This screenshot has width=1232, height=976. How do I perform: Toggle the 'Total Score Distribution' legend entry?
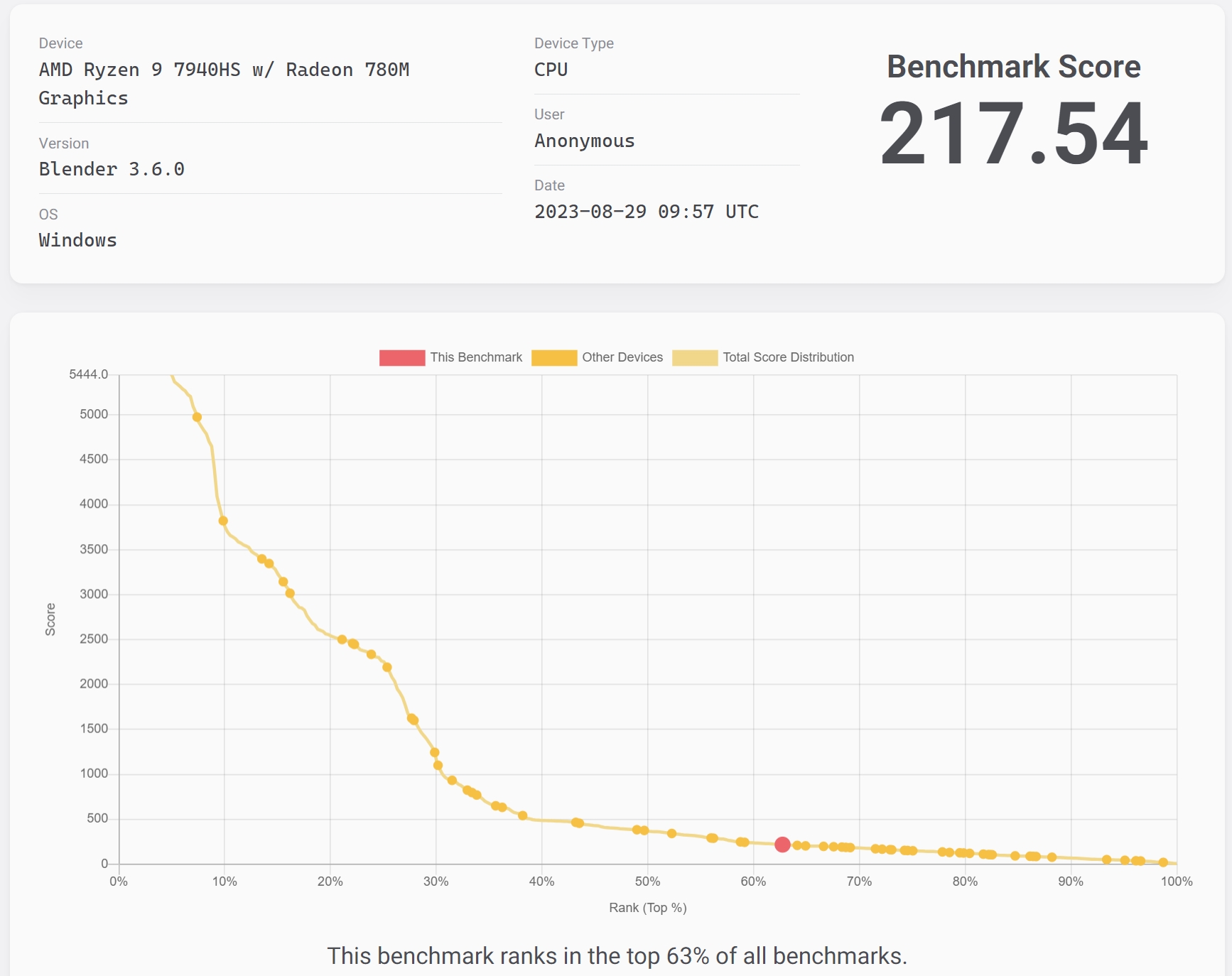coord(763,357)
